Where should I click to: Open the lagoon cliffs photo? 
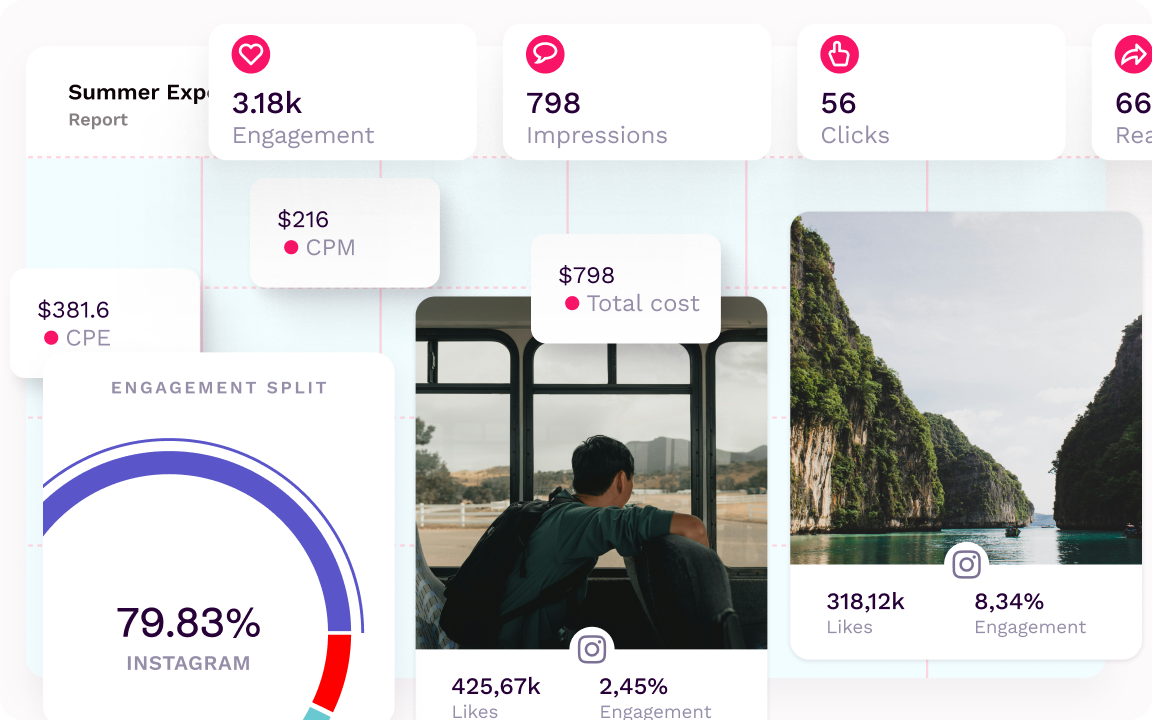click(965, 390)
